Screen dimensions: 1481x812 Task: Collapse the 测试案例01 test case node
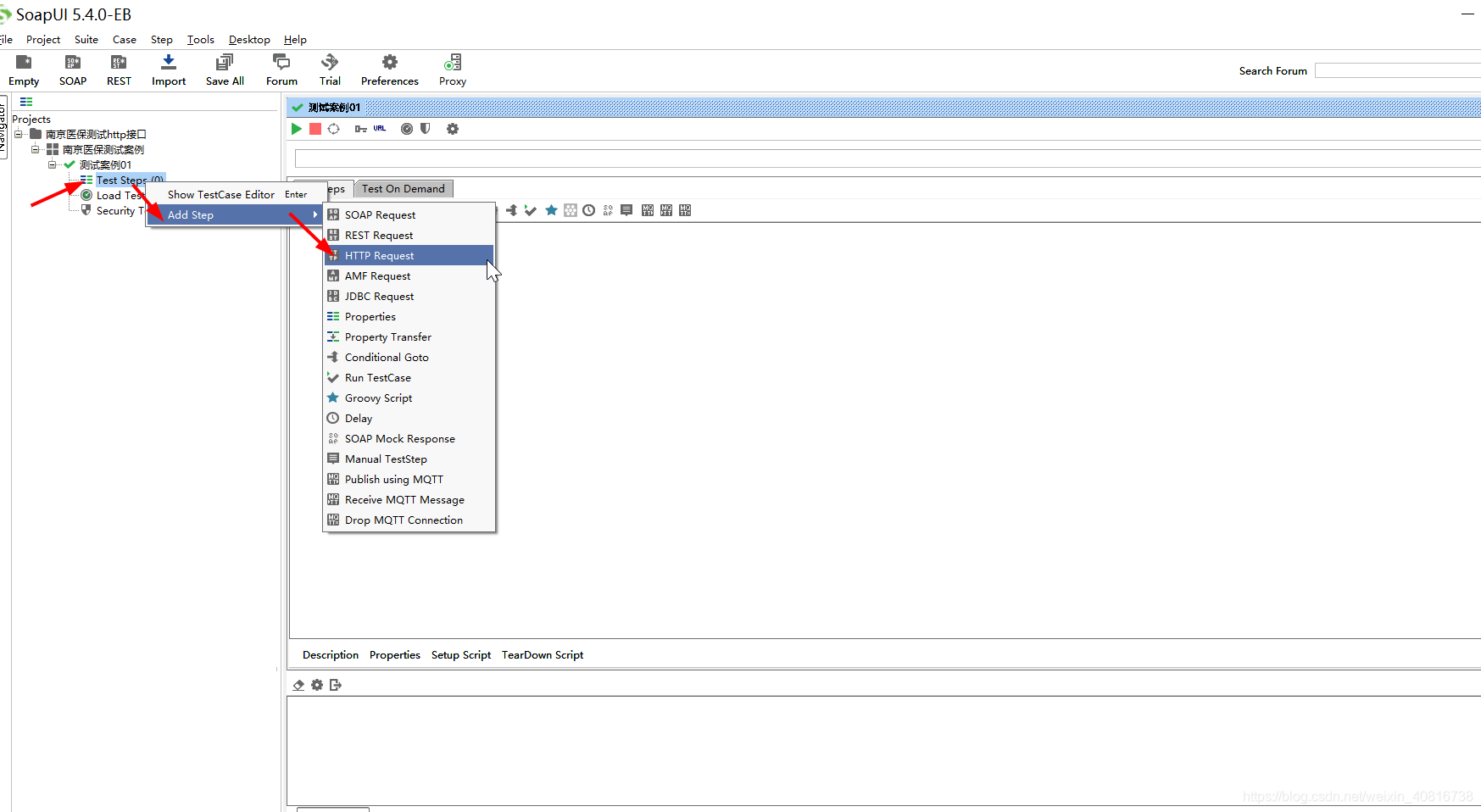pos(53,164)
